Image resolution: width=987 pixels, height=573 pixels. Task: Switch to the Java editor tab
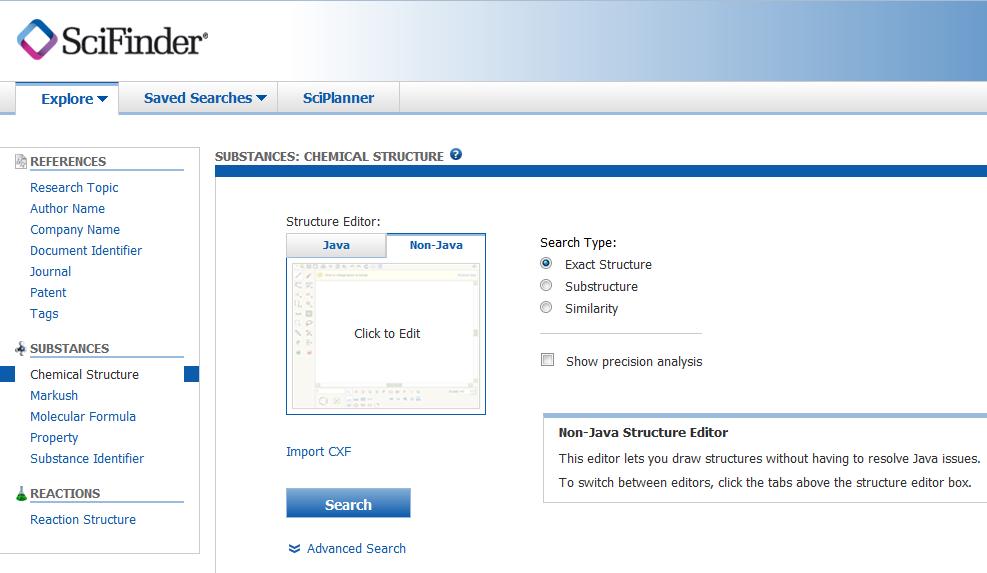pos(336,246)
